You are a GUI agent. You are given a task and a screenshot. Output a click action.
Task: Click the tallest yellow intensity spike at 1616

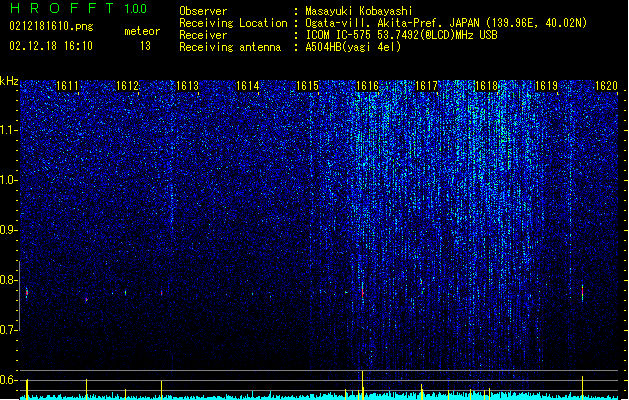pyautogui.click(x=363, y=385)
